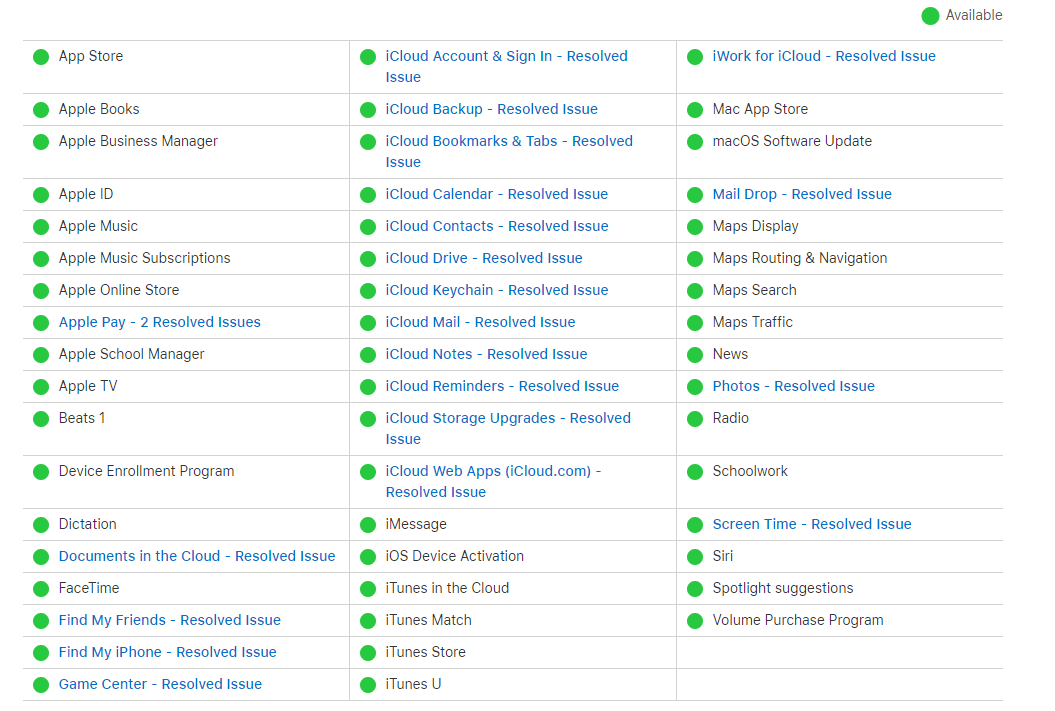Click green dot next to Beats 1
The height and width of the screenshot is (711, 1055).
point(41,419)
